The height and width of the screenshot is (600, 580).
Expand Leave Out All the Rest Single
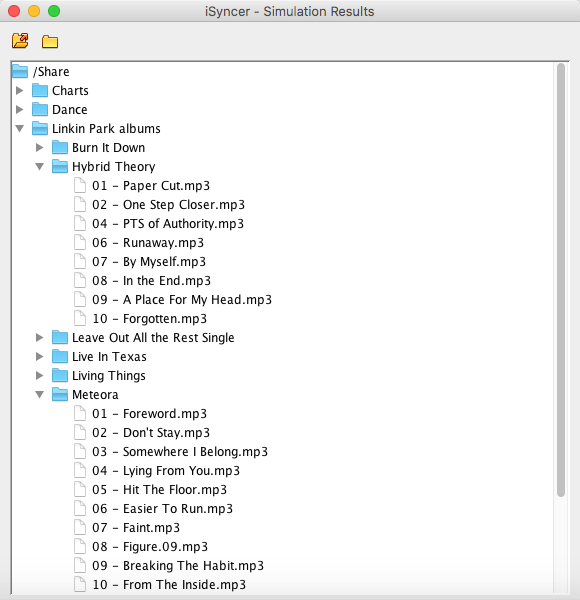click(39, 338)
